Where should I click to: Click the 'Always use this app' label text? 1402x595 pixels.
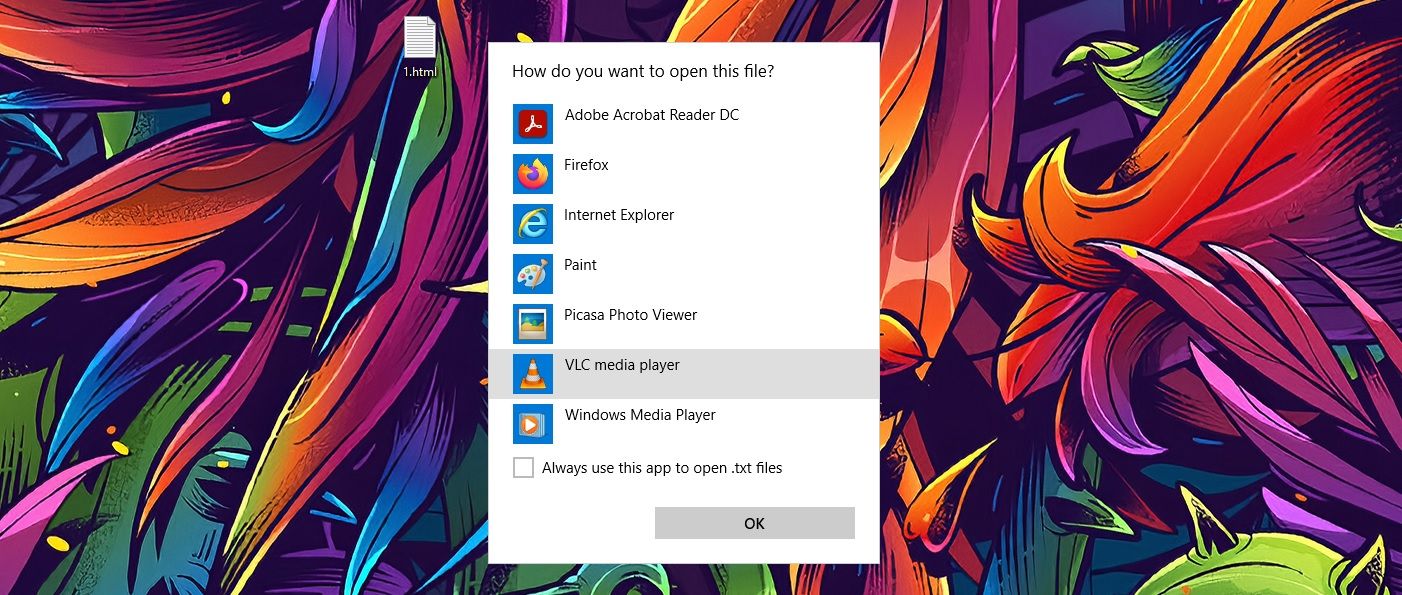pyautogui.click(x=661, y=468)
